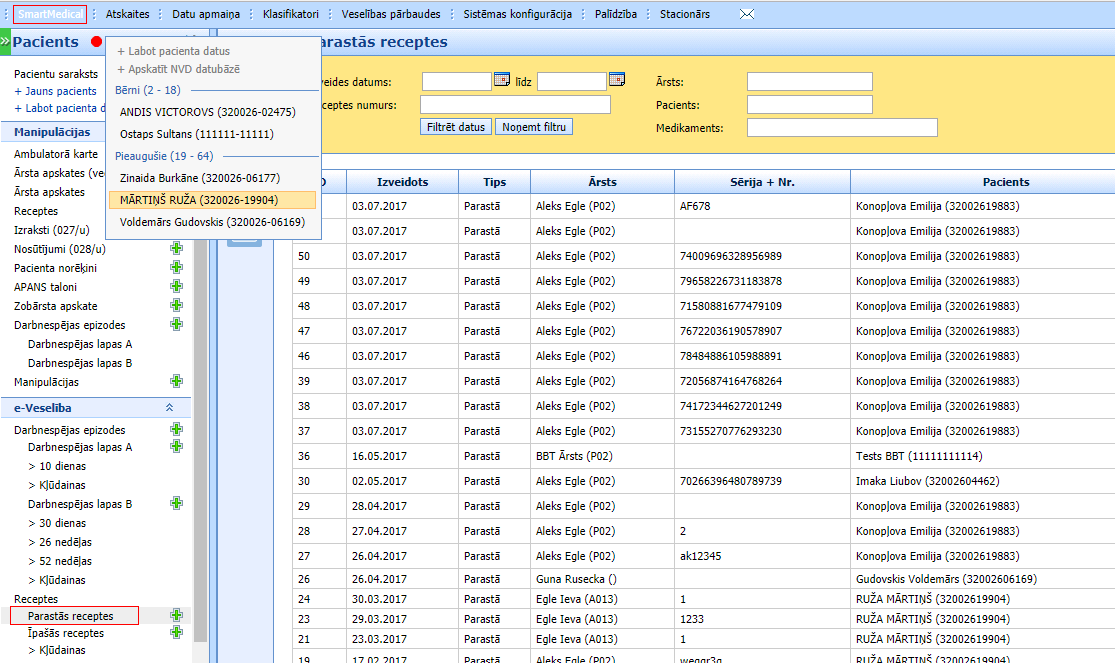
Task: Sort table by Izveidots column header
Action: coord(403,182)
